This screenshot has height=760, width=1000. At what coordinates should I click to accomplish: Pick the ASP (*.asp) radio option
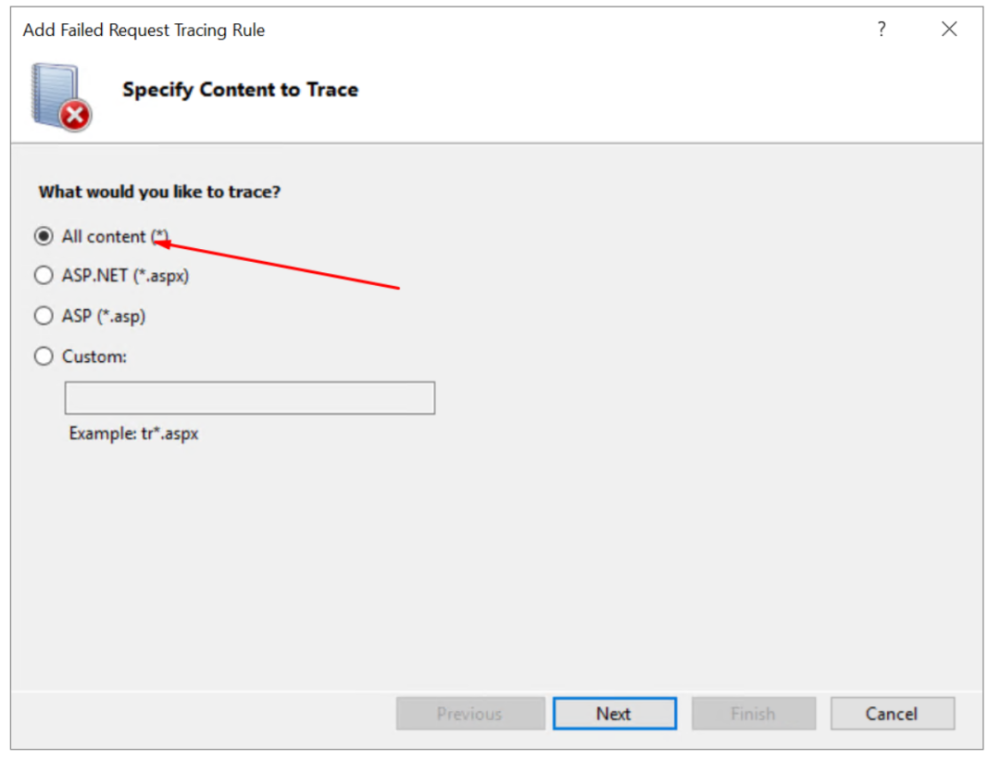pos(43,316)
